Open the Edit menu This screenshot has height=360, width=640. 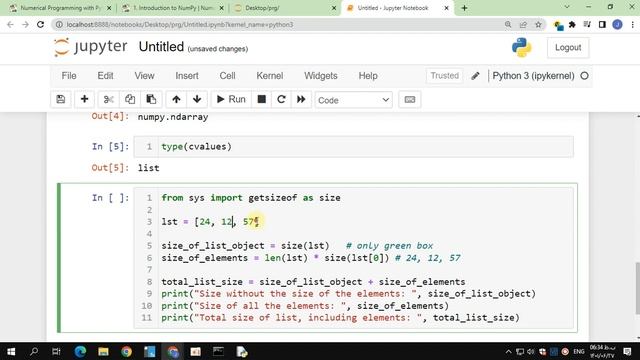tap(105, 76)
